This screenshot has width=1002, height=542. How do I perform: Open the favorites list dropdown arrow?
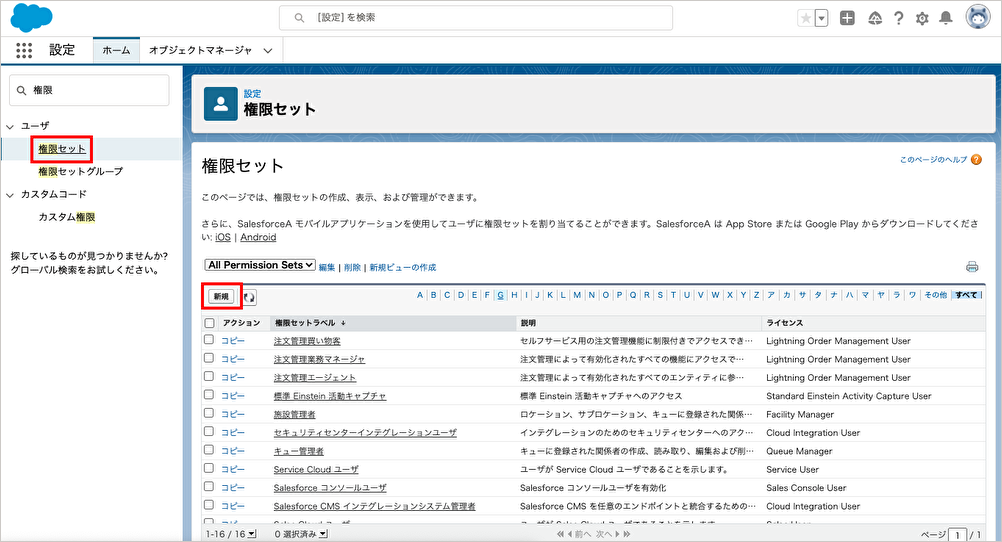point(822,19)
